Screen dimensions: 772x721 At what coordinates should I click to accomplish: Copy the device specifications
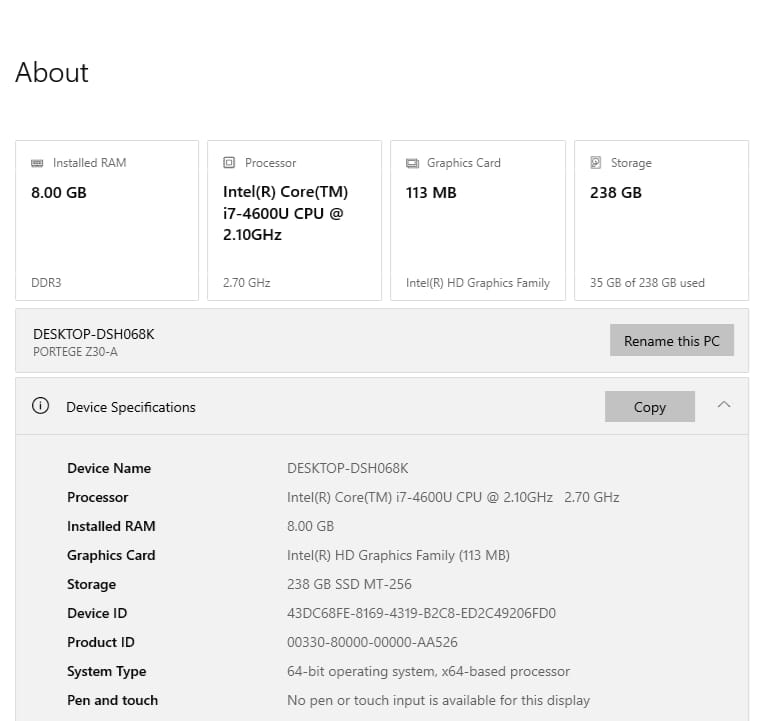pos(649,407)
